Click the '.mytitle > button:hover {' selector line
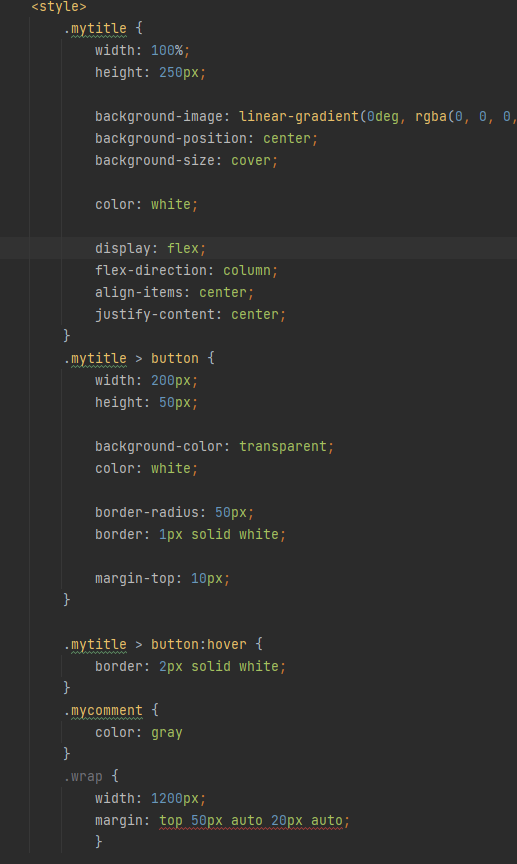 [163, 645]
